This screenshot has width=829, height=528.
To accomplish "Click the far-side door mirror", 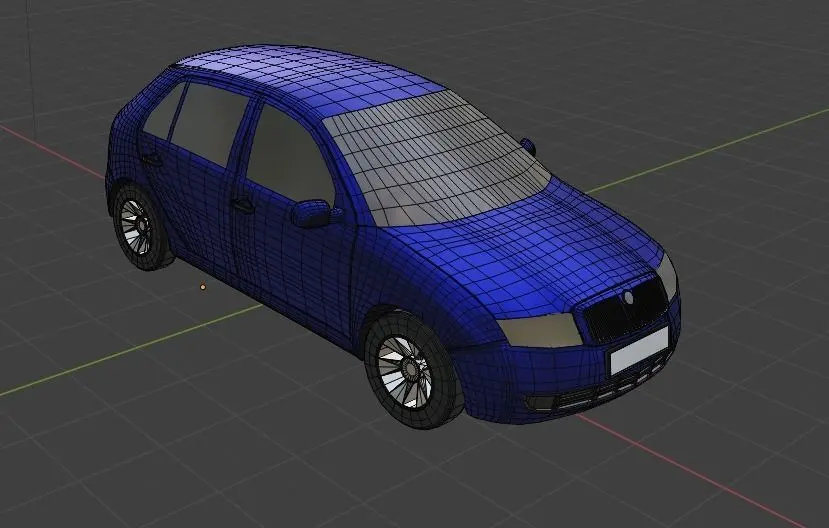I will [x=528, y=146].
